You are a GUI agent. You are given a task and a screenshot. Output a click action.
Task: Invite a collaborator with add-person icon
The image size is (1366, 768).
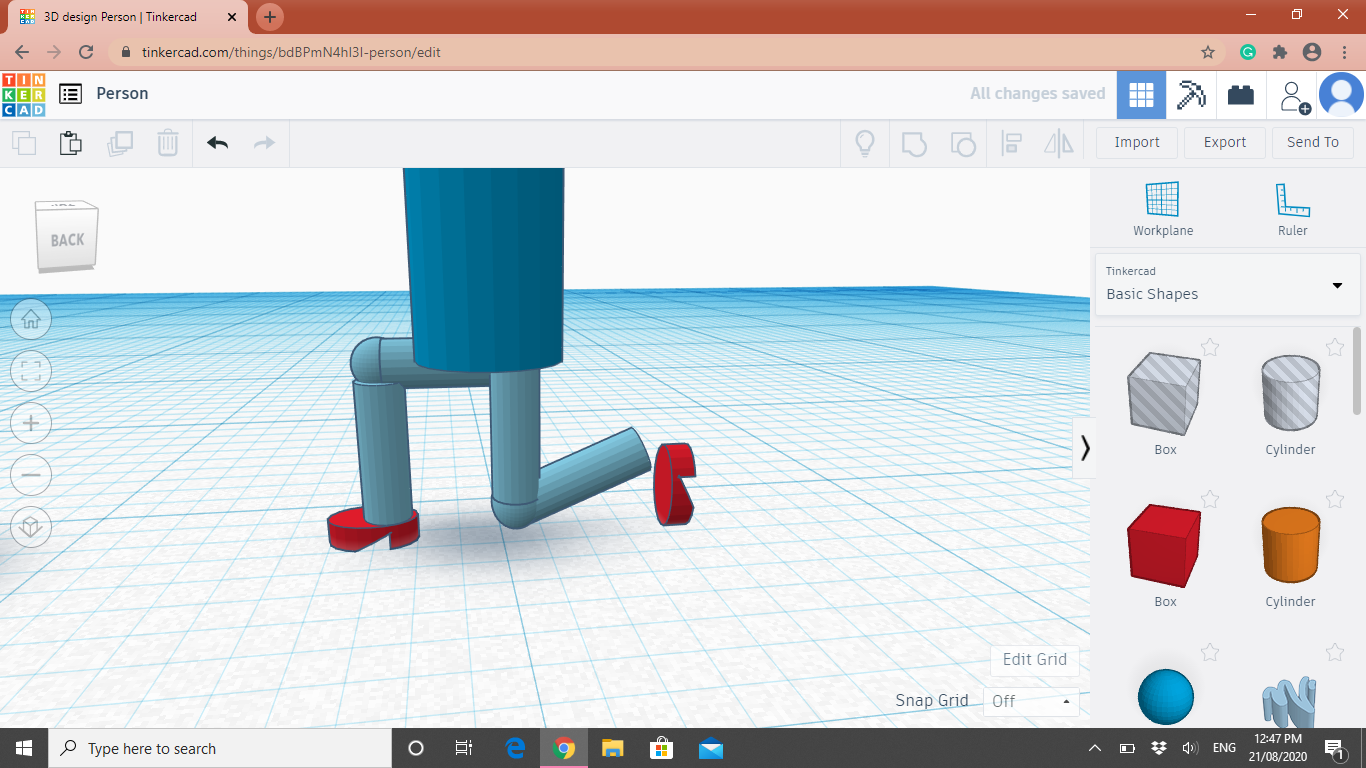1294,96
